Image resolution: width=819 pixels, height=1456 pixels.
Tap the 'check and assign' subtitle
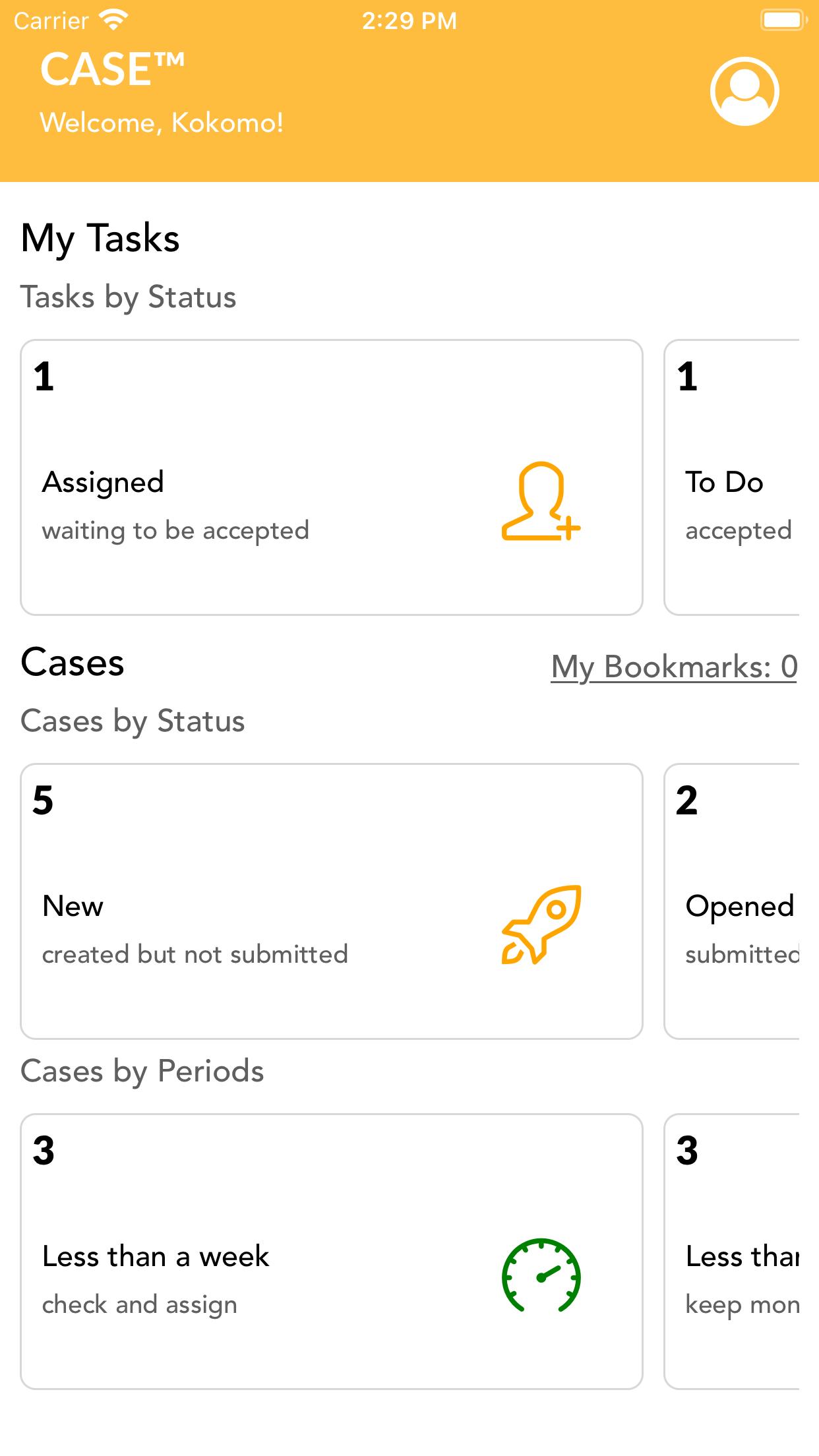[x=139, y=1305]
